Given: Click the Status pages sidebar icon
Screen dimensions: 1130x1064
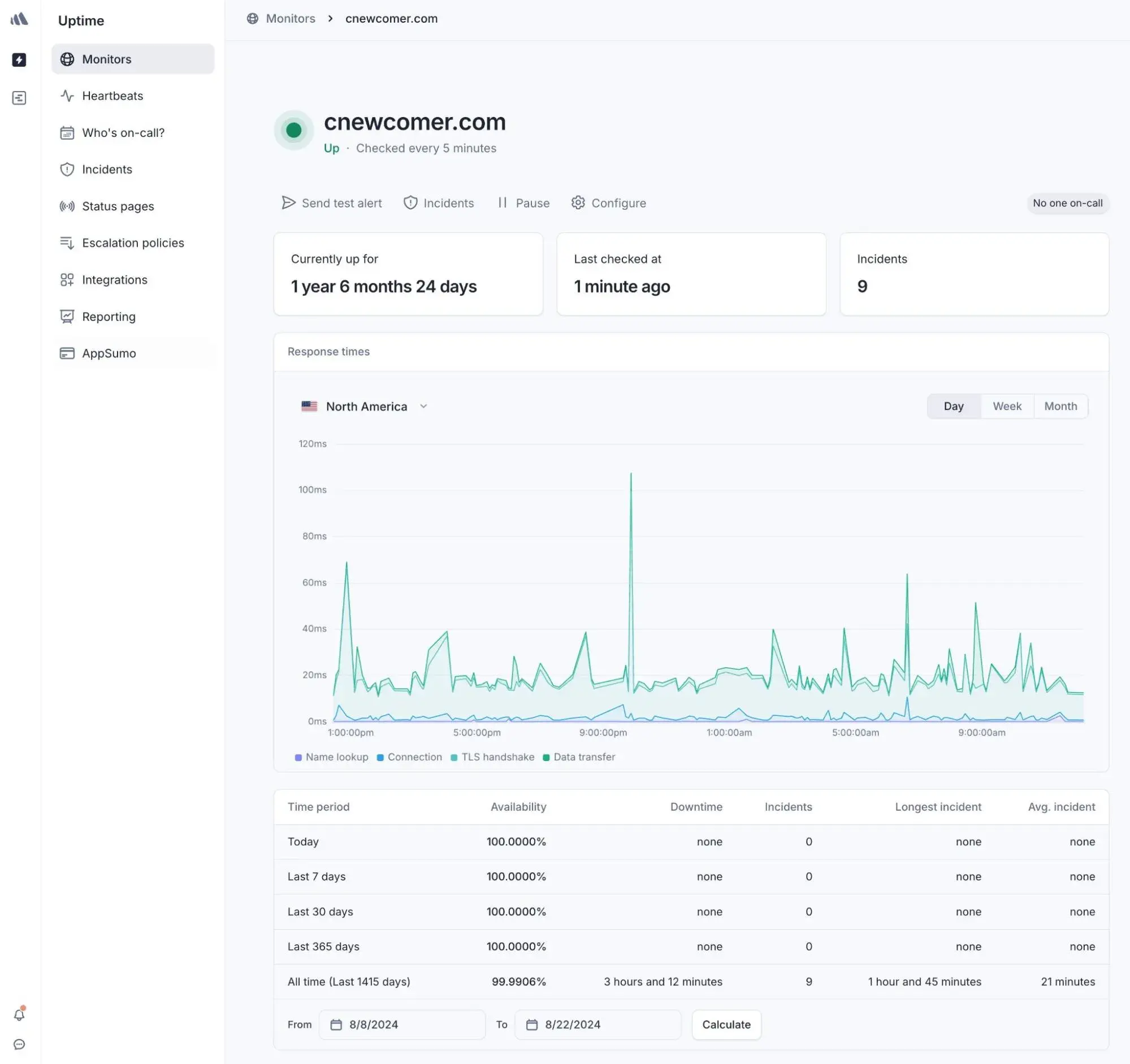Looking at the screenshot, I should tap(68, 206).
